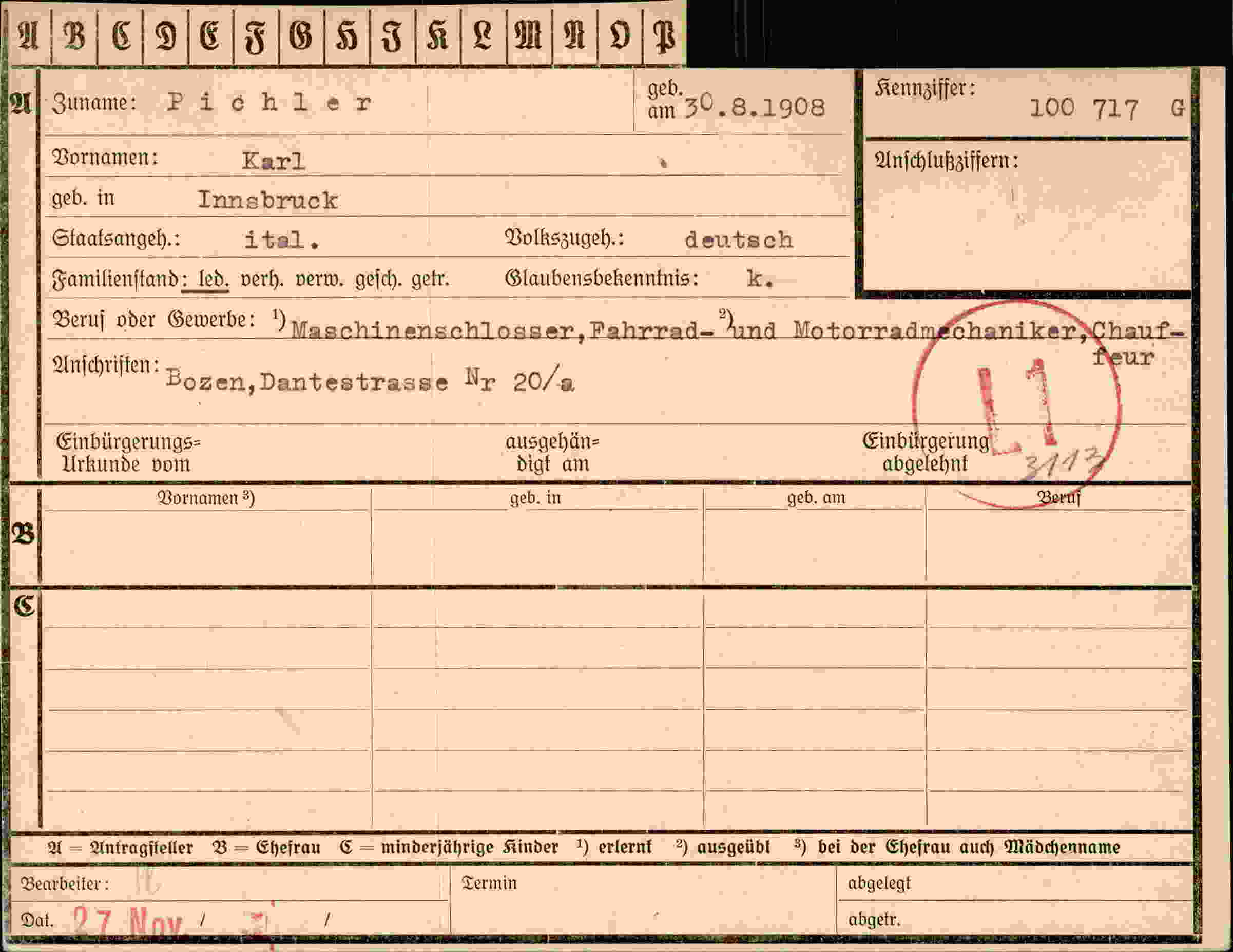
Task: Click the legend "C = minderjährige Kinder"
Action: pyautogui.click(x=449, y=848)
